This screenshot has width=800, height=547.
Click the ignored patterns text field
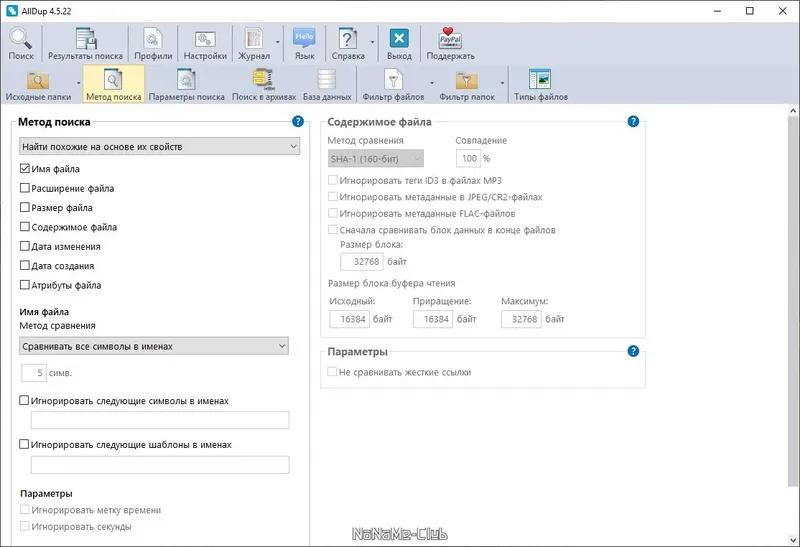click(160, 465)
